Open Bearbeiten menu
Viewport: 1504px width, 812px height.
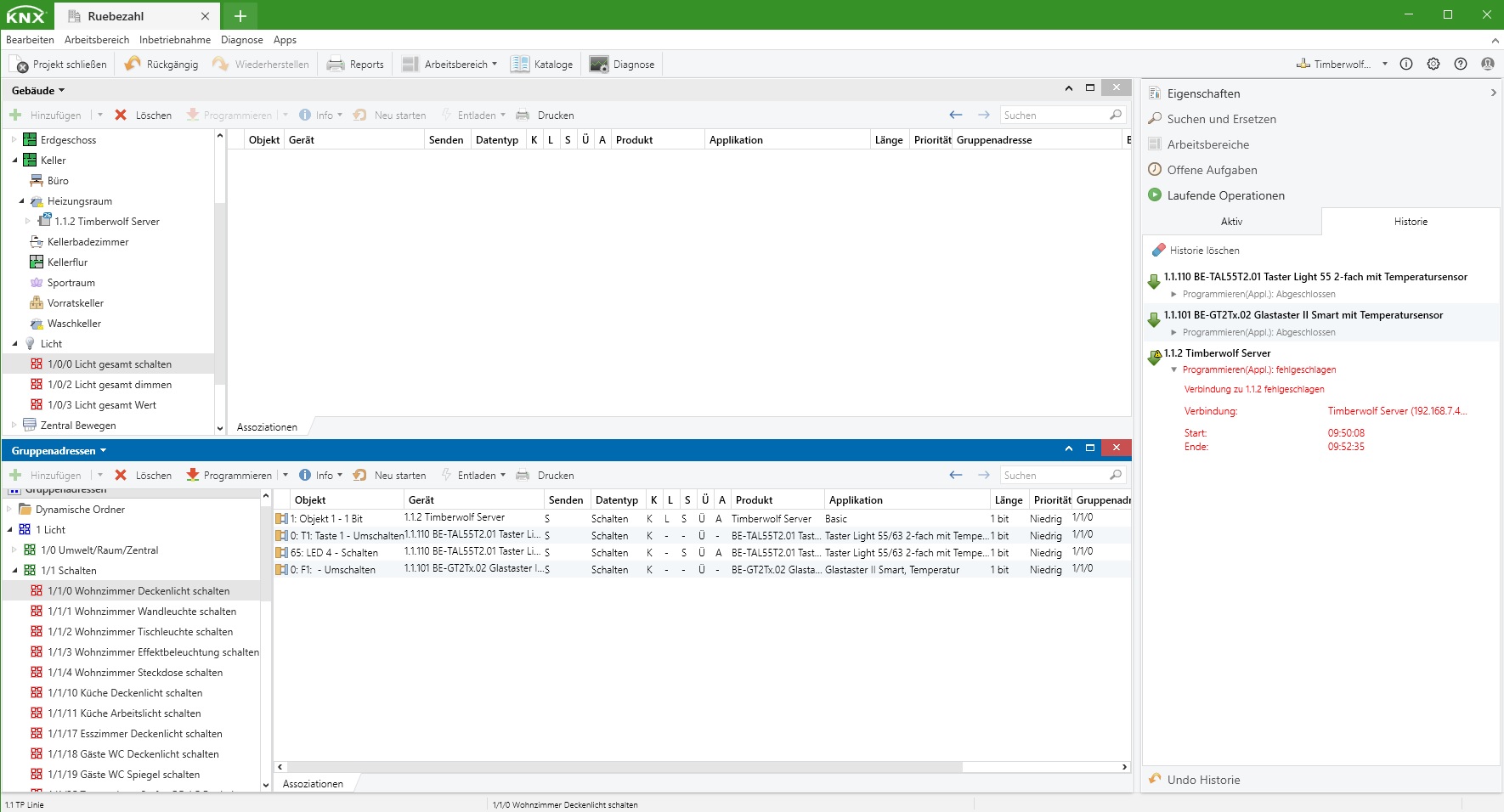click(x=30, y=40)
